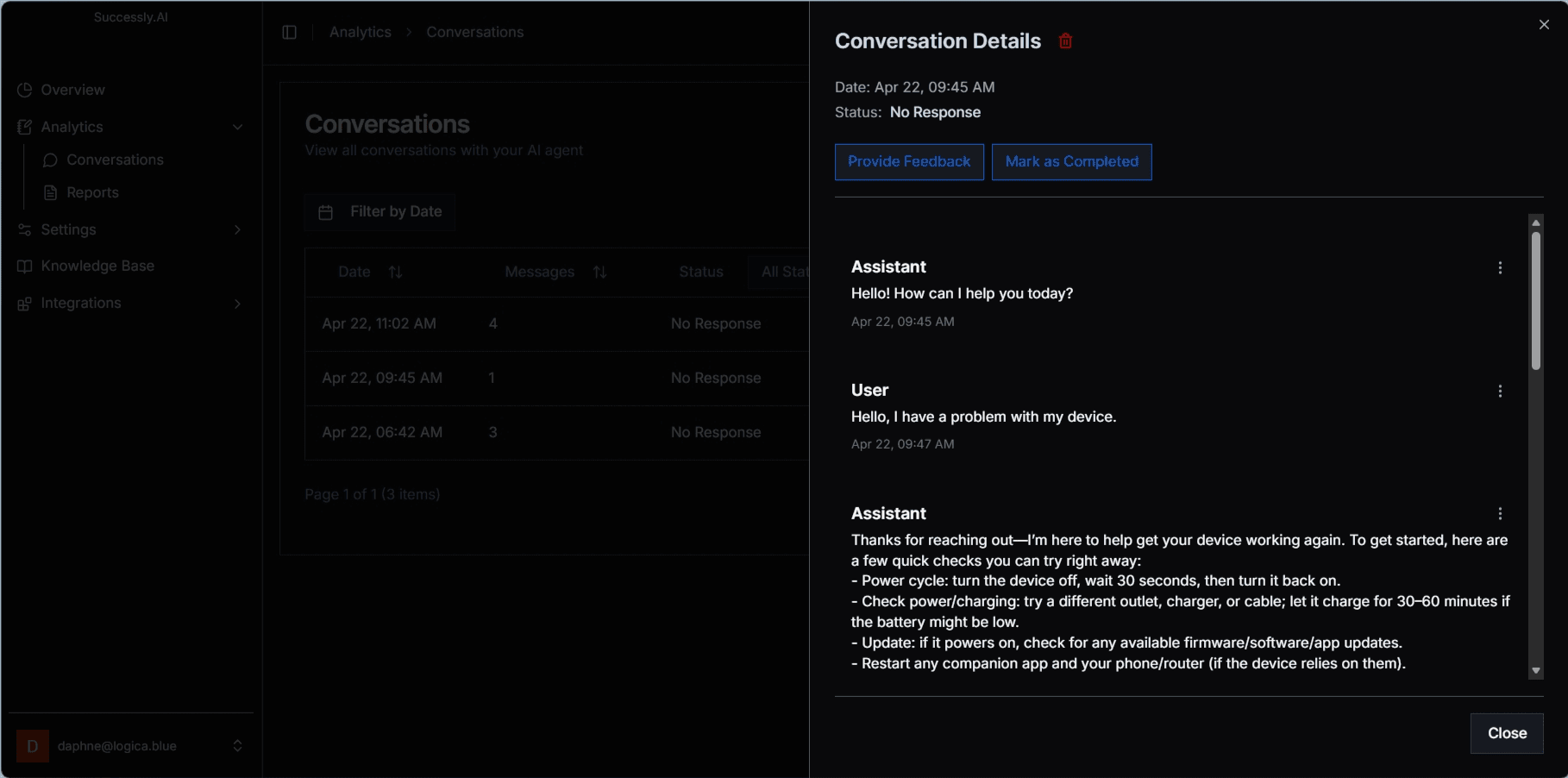Select the Apr 22, 06:42 AM row
Image resolution: width=1568 pixels, height=778 pixels.
pyautogui.click(x=557, y=433)
